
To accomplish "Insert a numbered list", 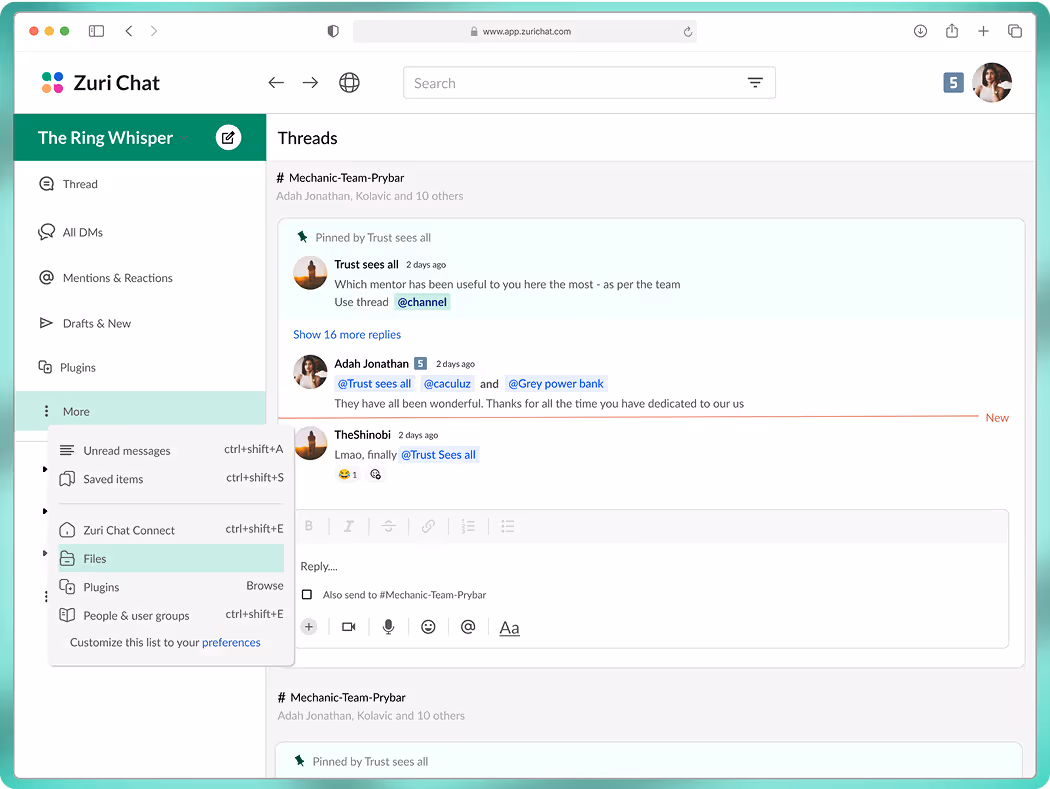I will pos(468,526).
